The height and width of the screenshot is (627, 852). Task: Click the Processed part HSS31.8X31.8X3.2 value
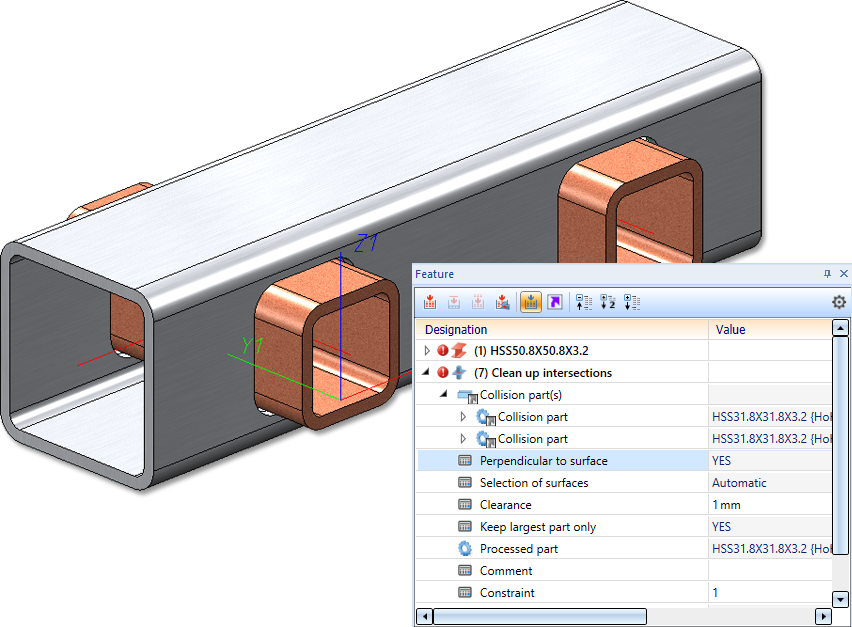point(770,549)
